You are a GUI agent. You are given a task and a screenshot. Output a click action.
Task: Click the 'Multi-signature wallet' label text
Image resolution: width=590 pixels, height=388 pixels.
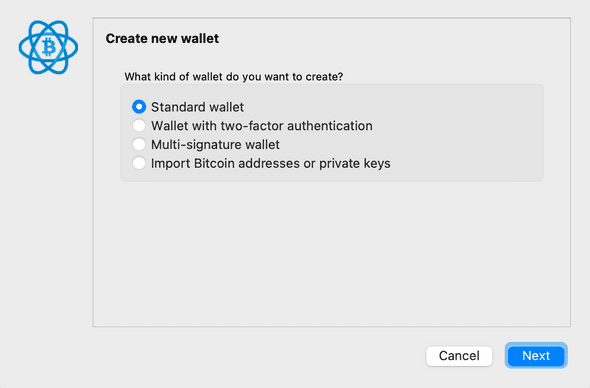(x=215, y=145)
